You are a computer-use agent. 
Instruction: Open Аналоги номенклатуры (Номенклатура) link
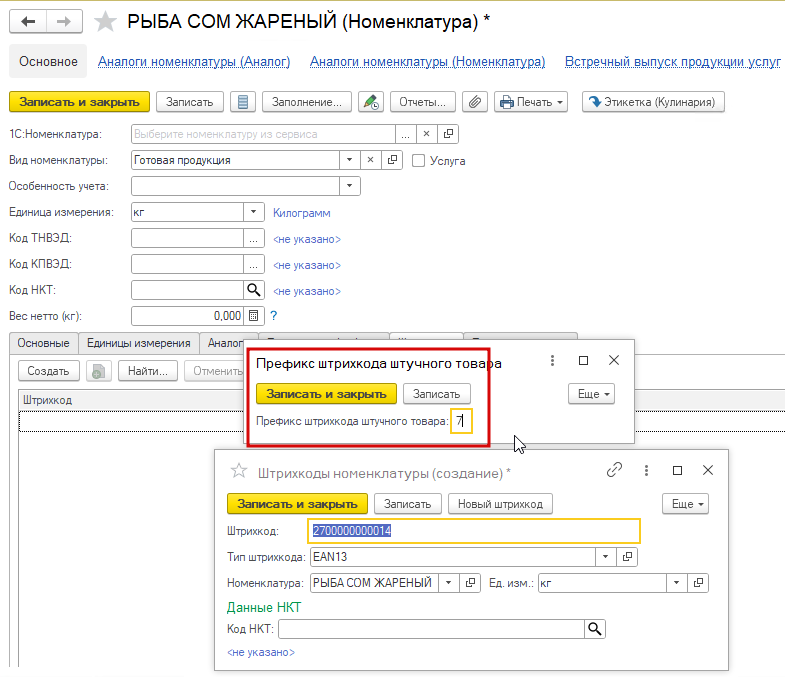click(x=428, y=62)
